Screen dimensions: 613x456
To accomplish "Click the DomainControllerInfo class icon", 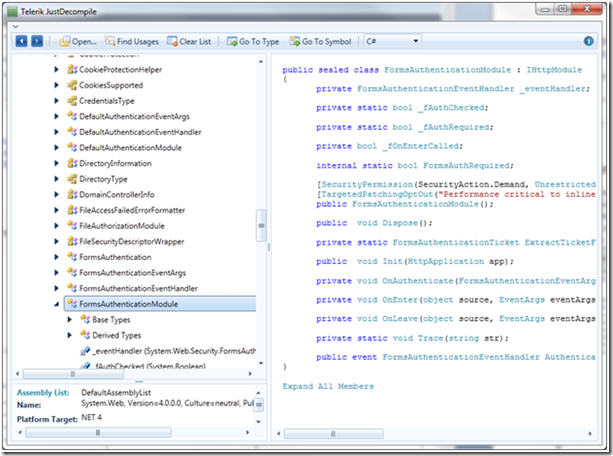I will [x=72, y=195].
